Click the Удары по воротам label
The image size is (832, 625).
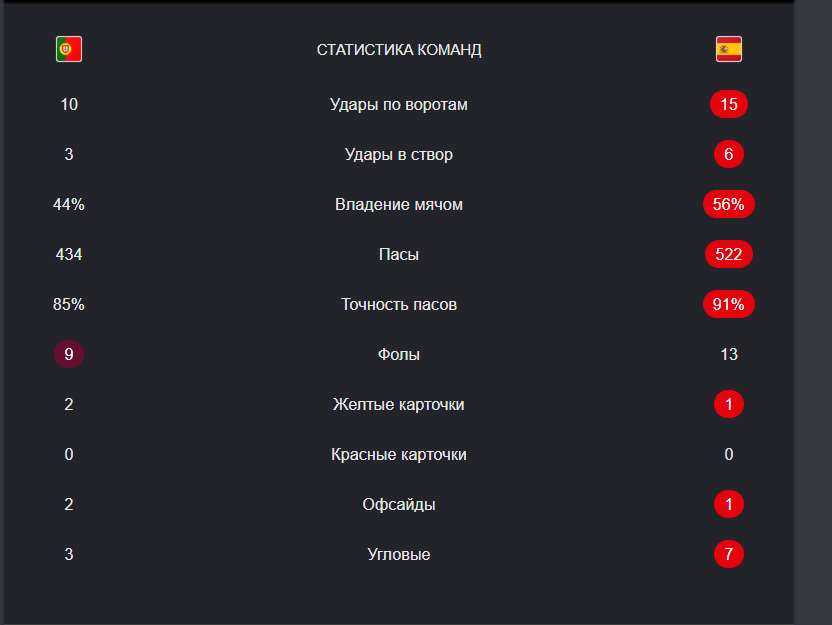click(x=399, y=105)
